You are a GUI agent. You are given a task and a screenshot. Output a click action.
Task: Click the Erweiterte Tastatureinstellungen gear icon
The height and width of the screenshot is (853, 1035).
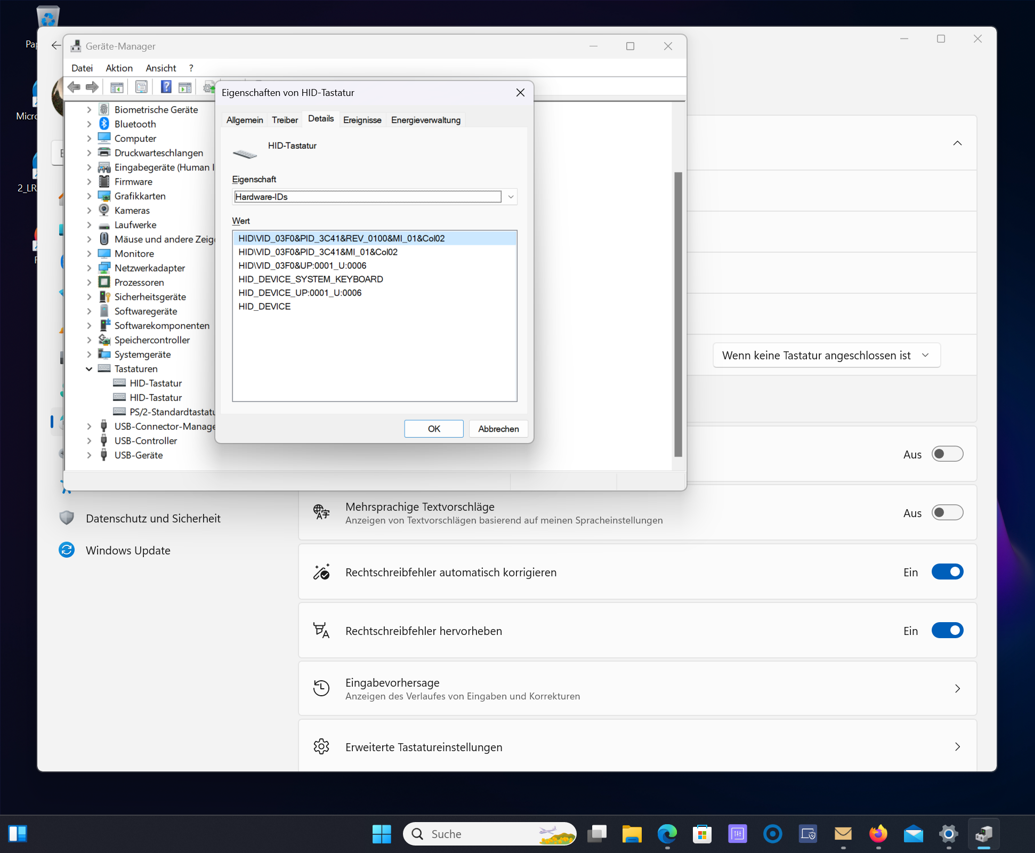tap(321, 747)
